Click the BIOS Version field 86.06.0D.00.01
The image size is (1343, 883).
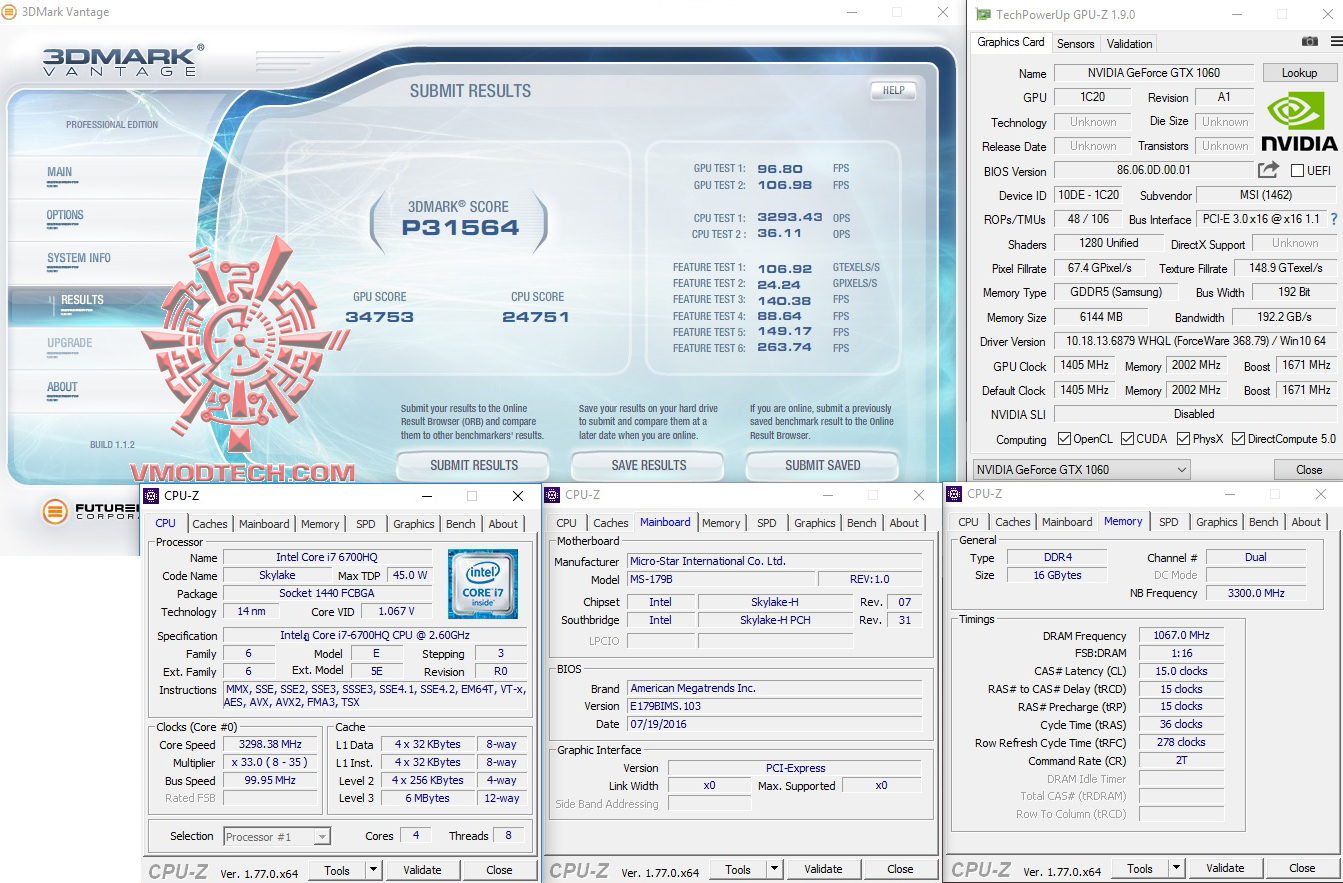[x=1153, y=171]
